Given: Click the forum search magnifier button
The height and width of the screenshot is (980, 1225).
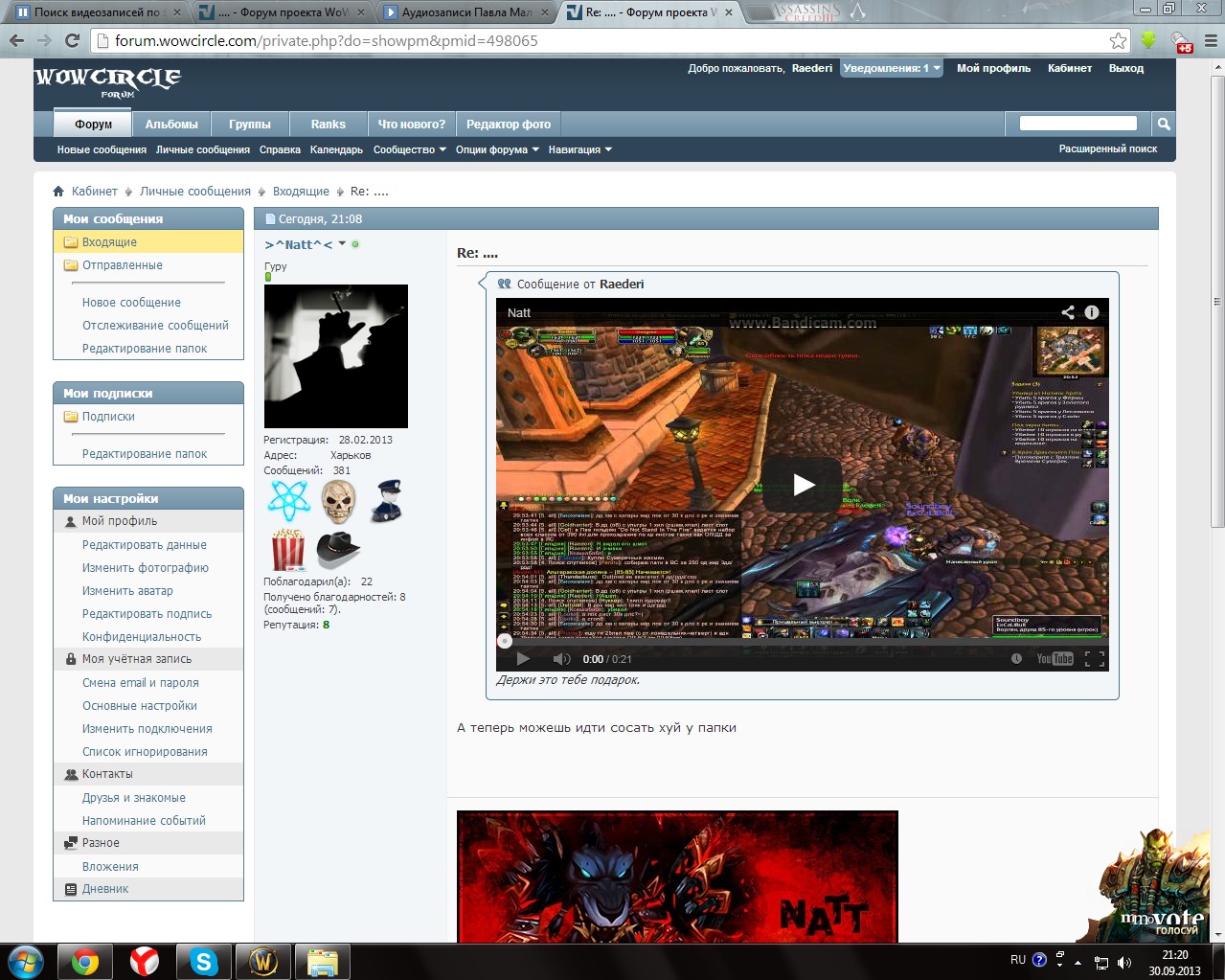Looking at the screenshot, I should [1163, 124].
